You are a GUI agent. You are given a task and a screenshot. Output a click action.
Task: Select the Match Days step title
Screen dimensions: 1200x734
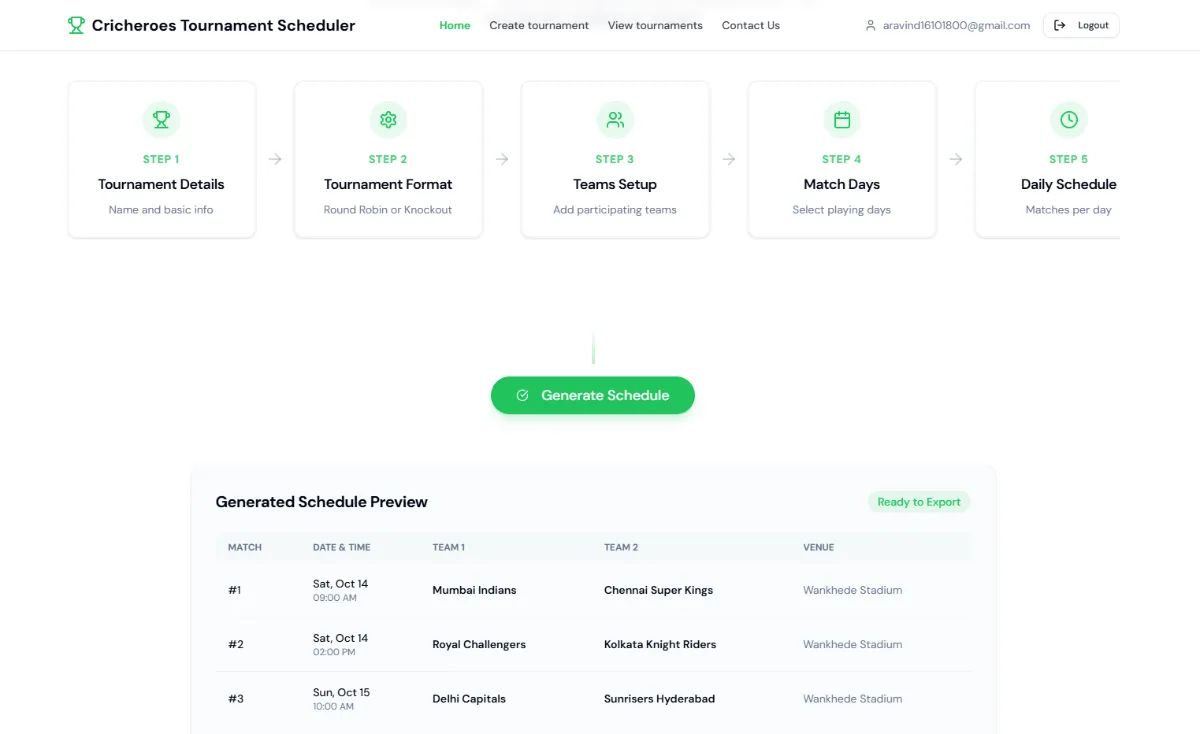click(x=842, y=184)
